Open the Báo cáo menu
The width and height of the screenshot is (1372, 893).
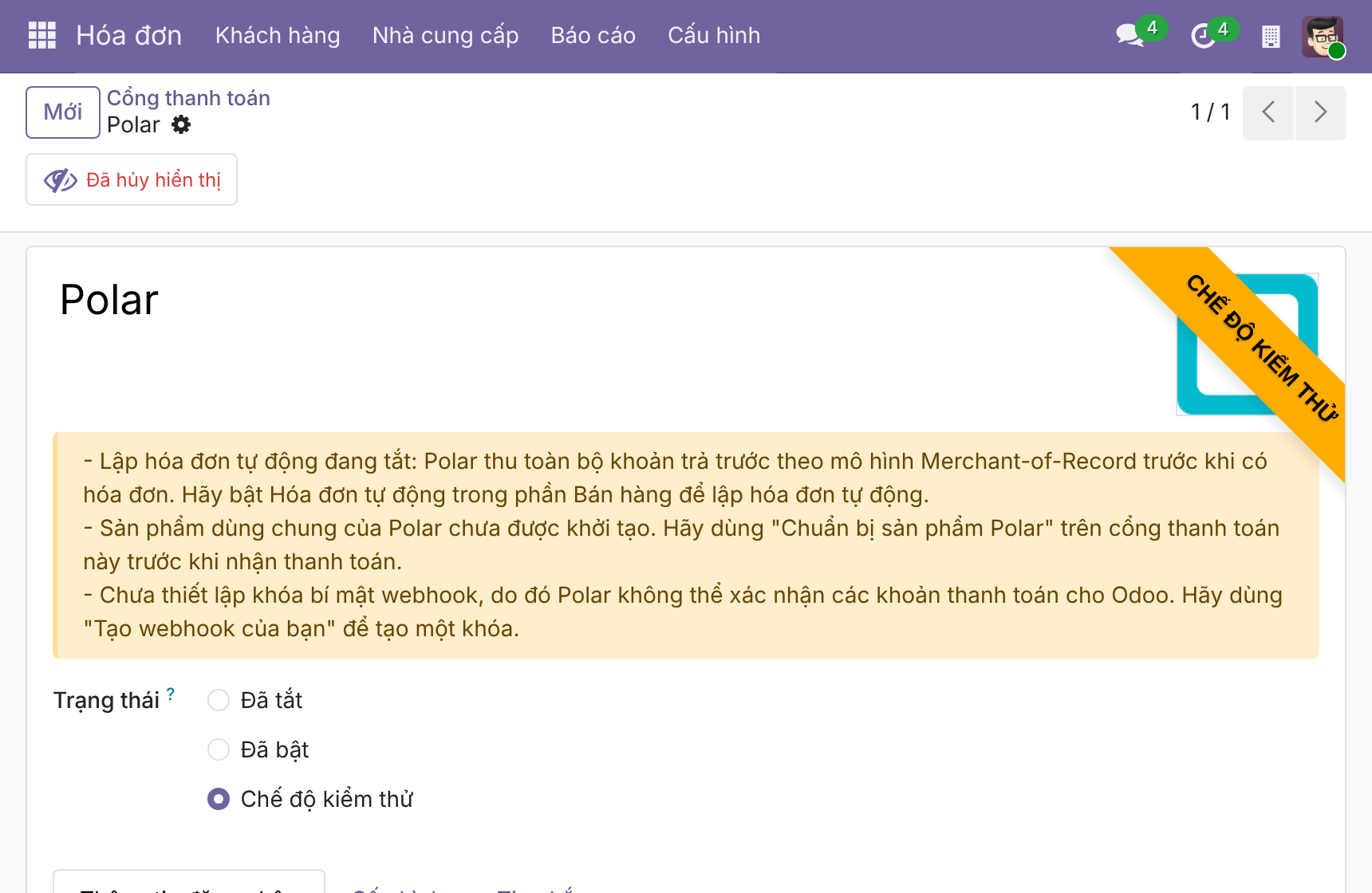coord(593,36)
